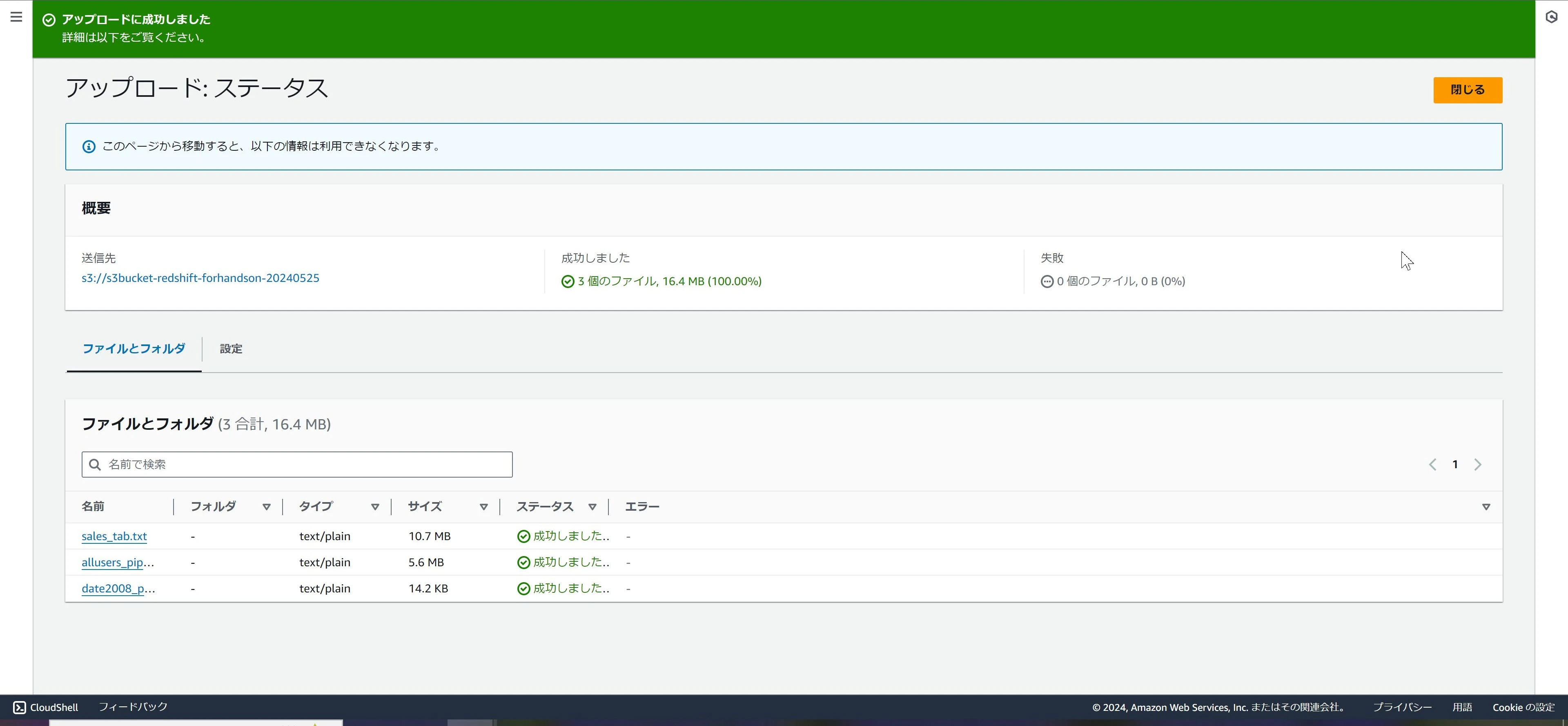Open the hamburger navigation menu
Viewport: 1568px width, 726px height.
[16, 17]
